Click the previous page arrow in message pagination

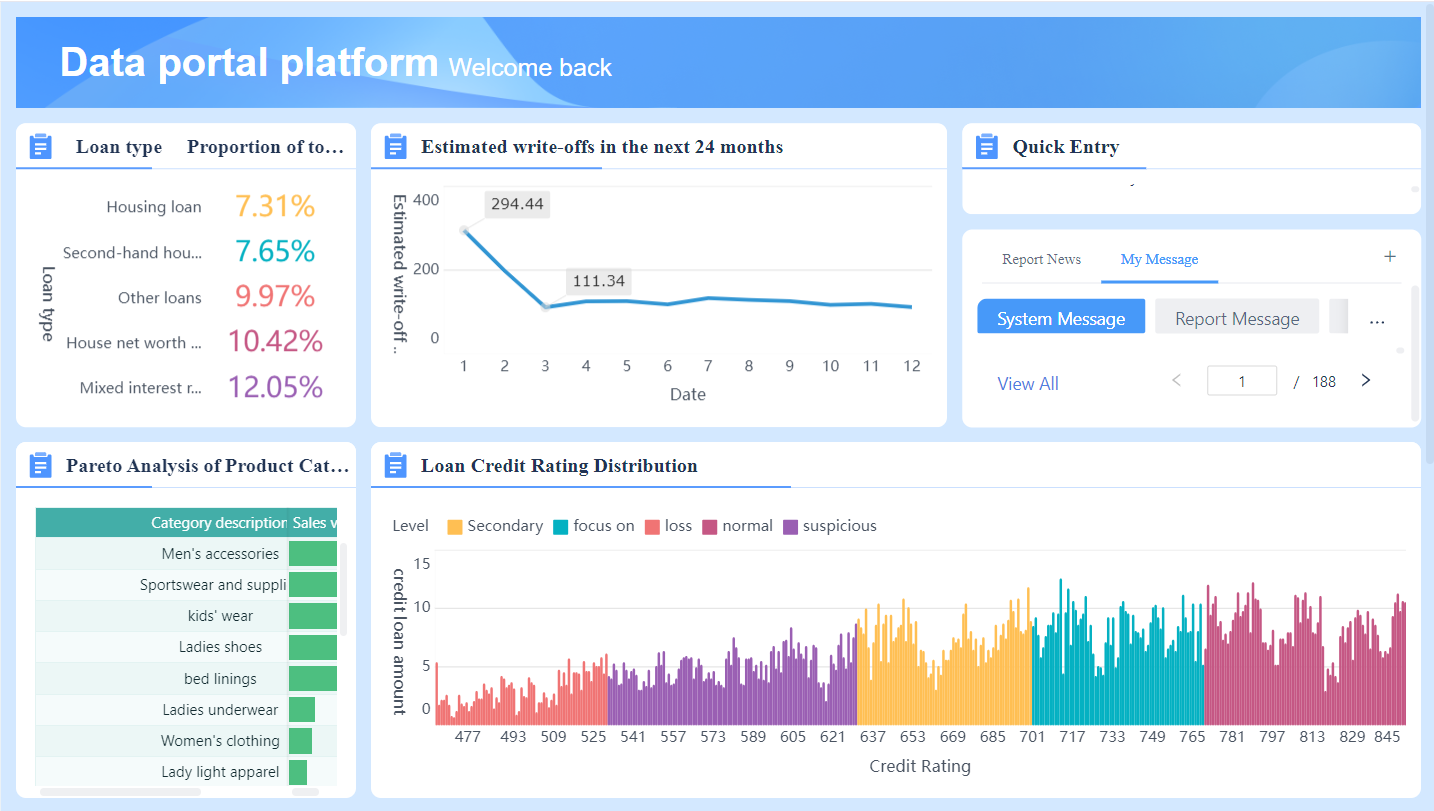pyautogui.click(x=1176, y=380)
